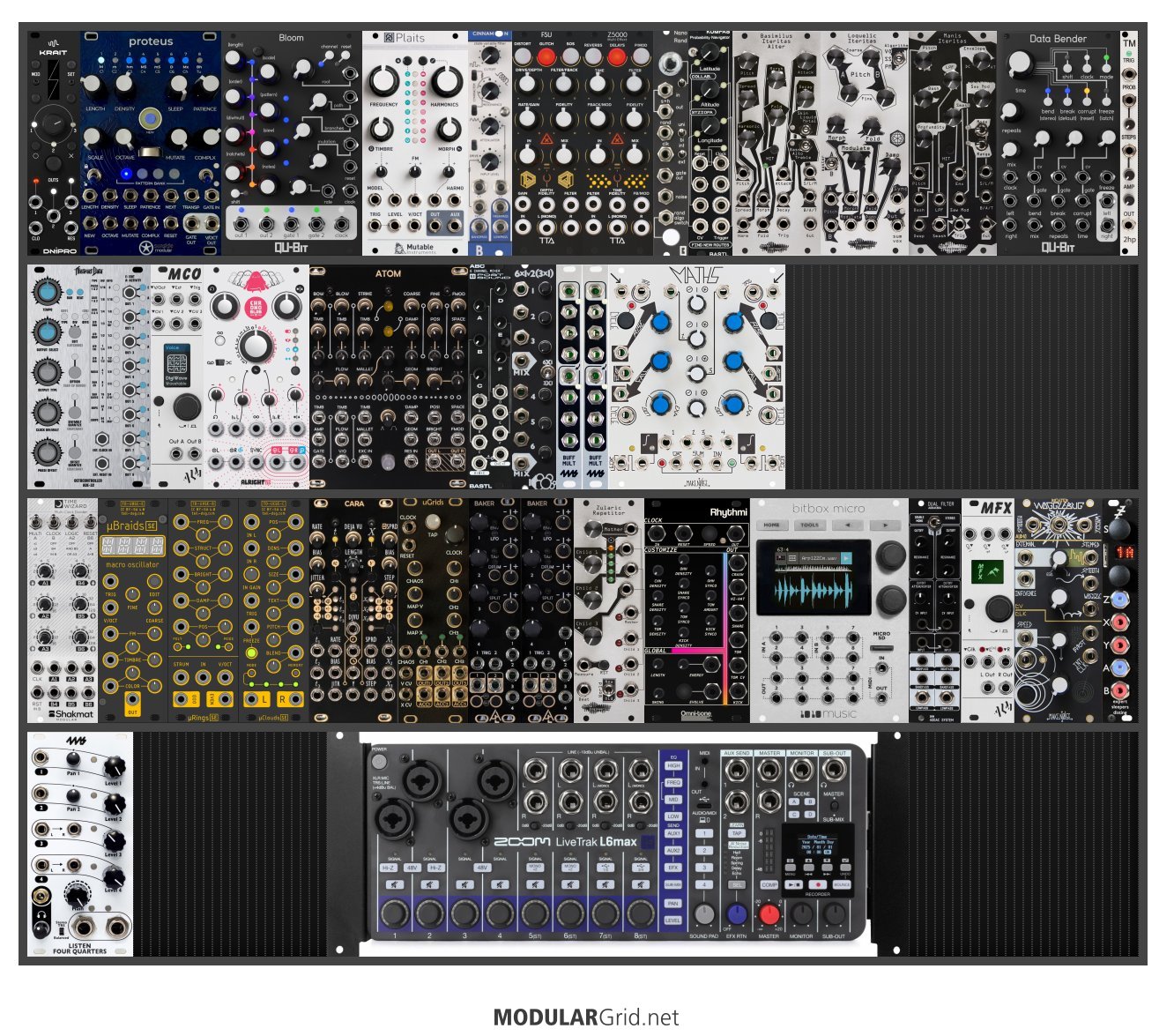The image size is (1174, 1036).
Task: Click the TIMBRE knob on Plaits
Action: [x=381, y=130]
